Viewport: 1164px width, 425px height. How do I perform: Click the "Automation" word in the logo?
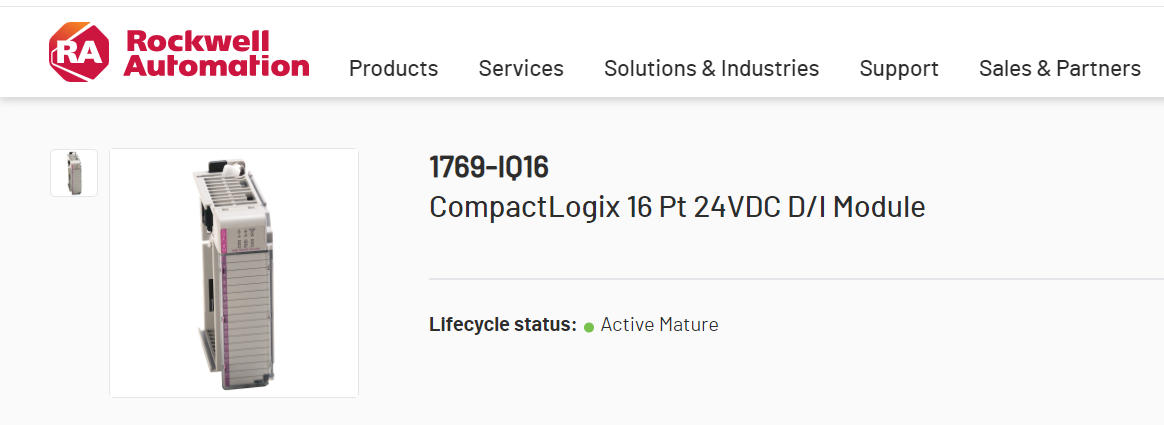pos(217,66)
